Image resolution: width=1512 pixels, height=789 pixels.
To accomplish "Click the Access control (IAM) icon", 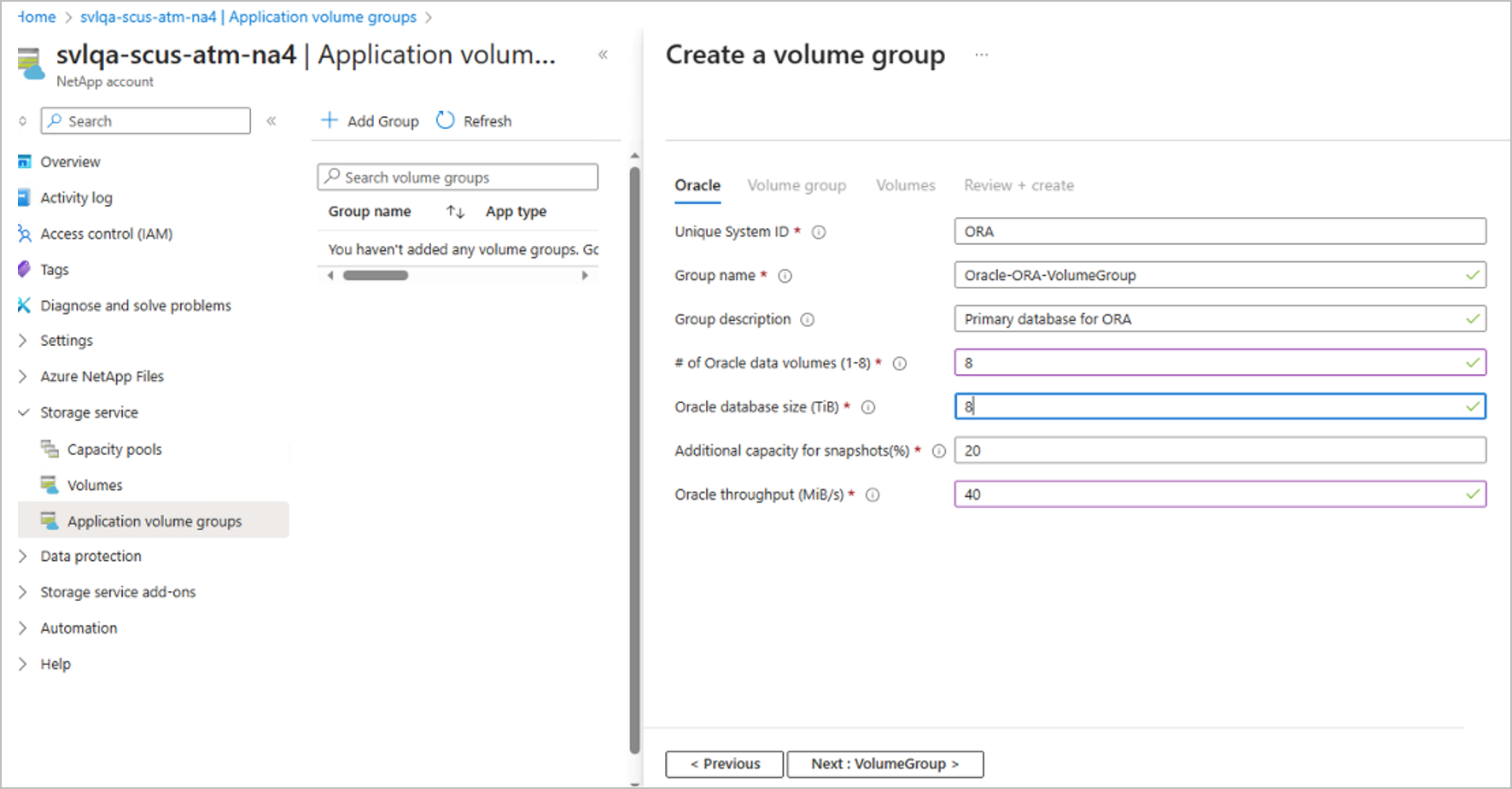I will (25, 233).
